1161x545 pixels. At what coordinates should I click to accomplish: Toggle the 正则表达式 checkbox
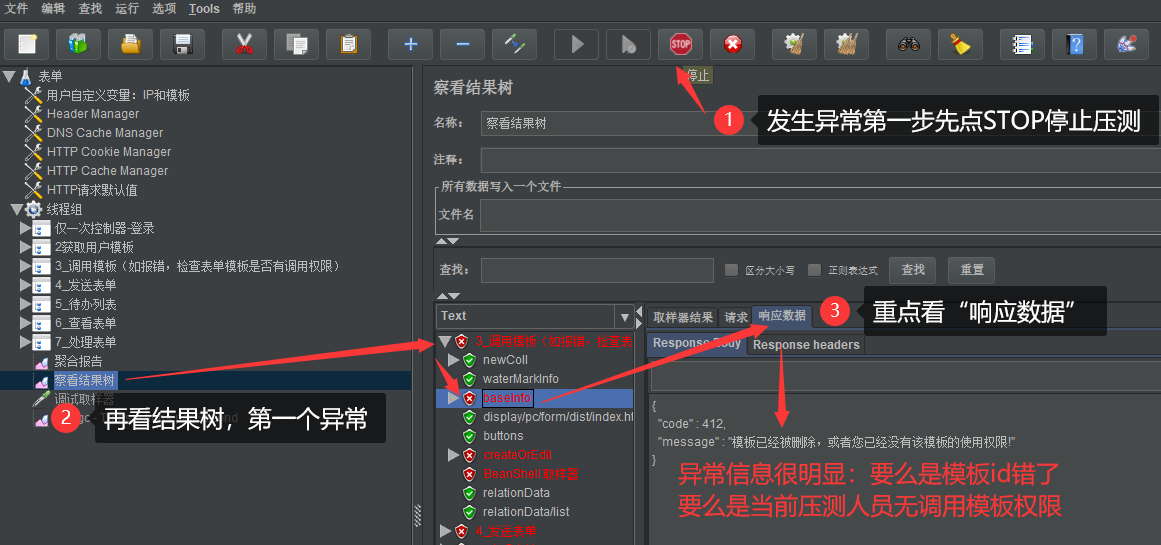[x=814, y=270]
